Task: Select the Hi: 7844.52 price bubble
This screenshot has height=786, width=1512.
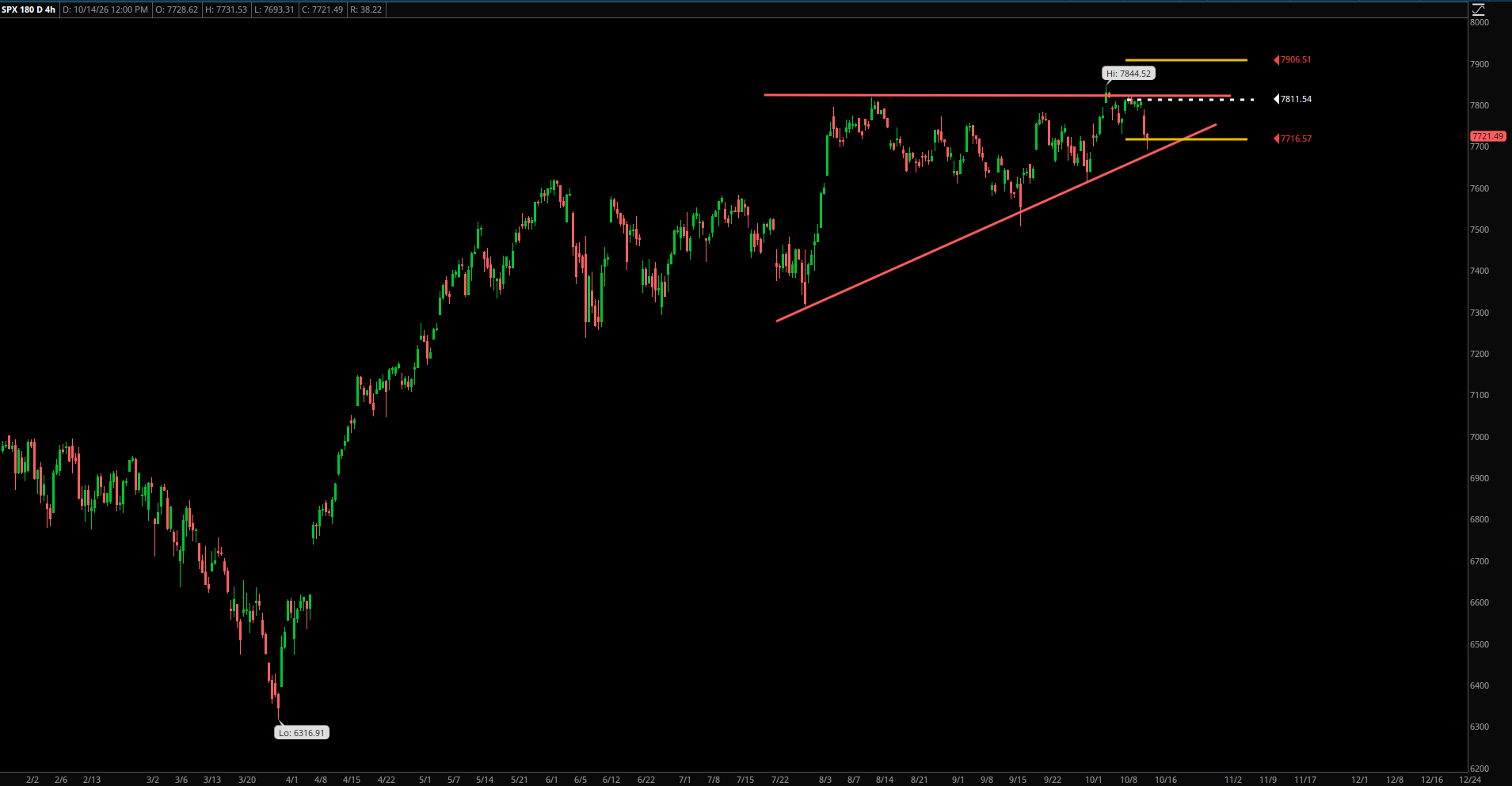Action: 1129,74
